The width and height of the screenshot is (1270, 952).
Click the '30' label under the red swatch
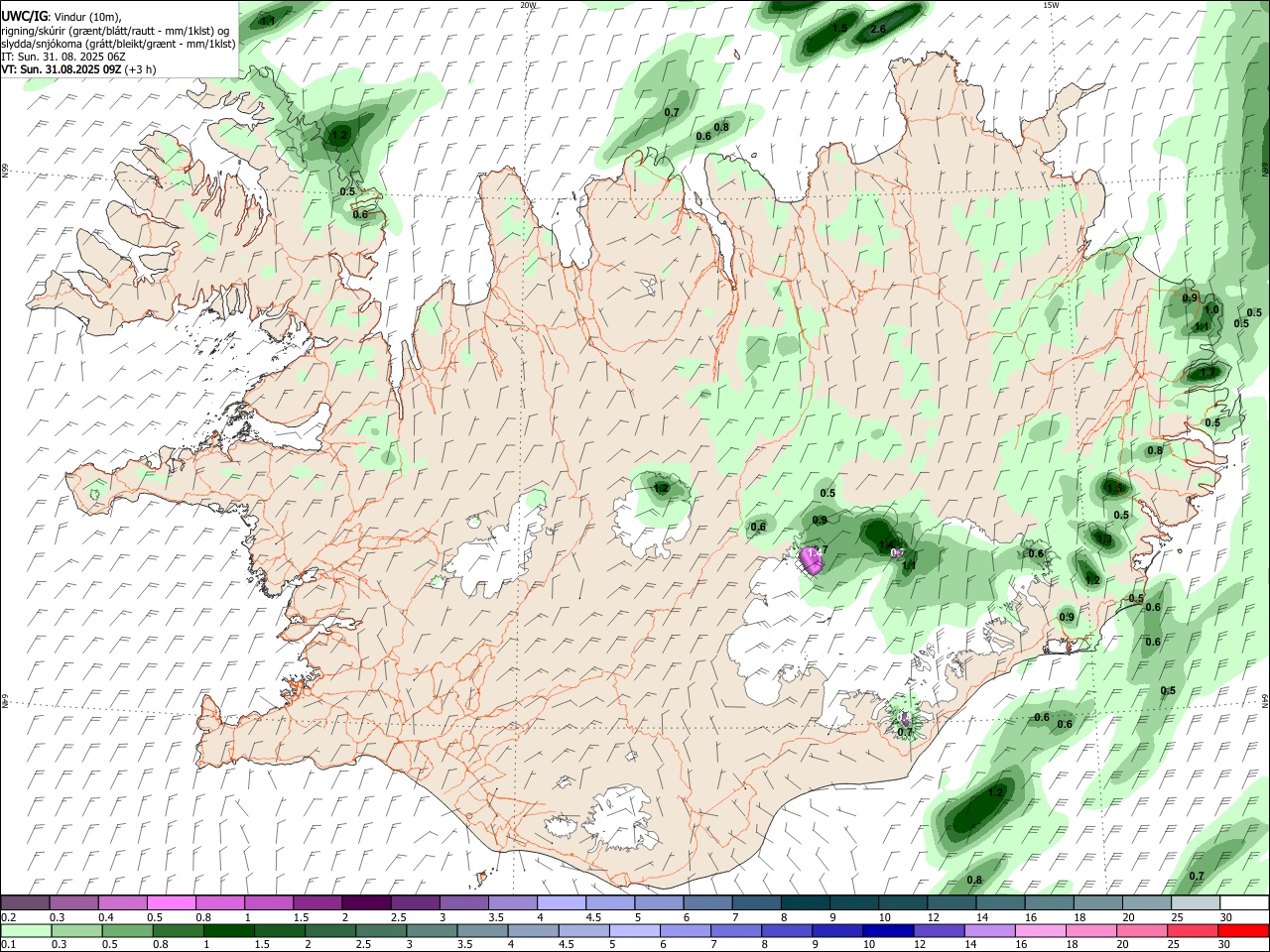(1225, 945)
